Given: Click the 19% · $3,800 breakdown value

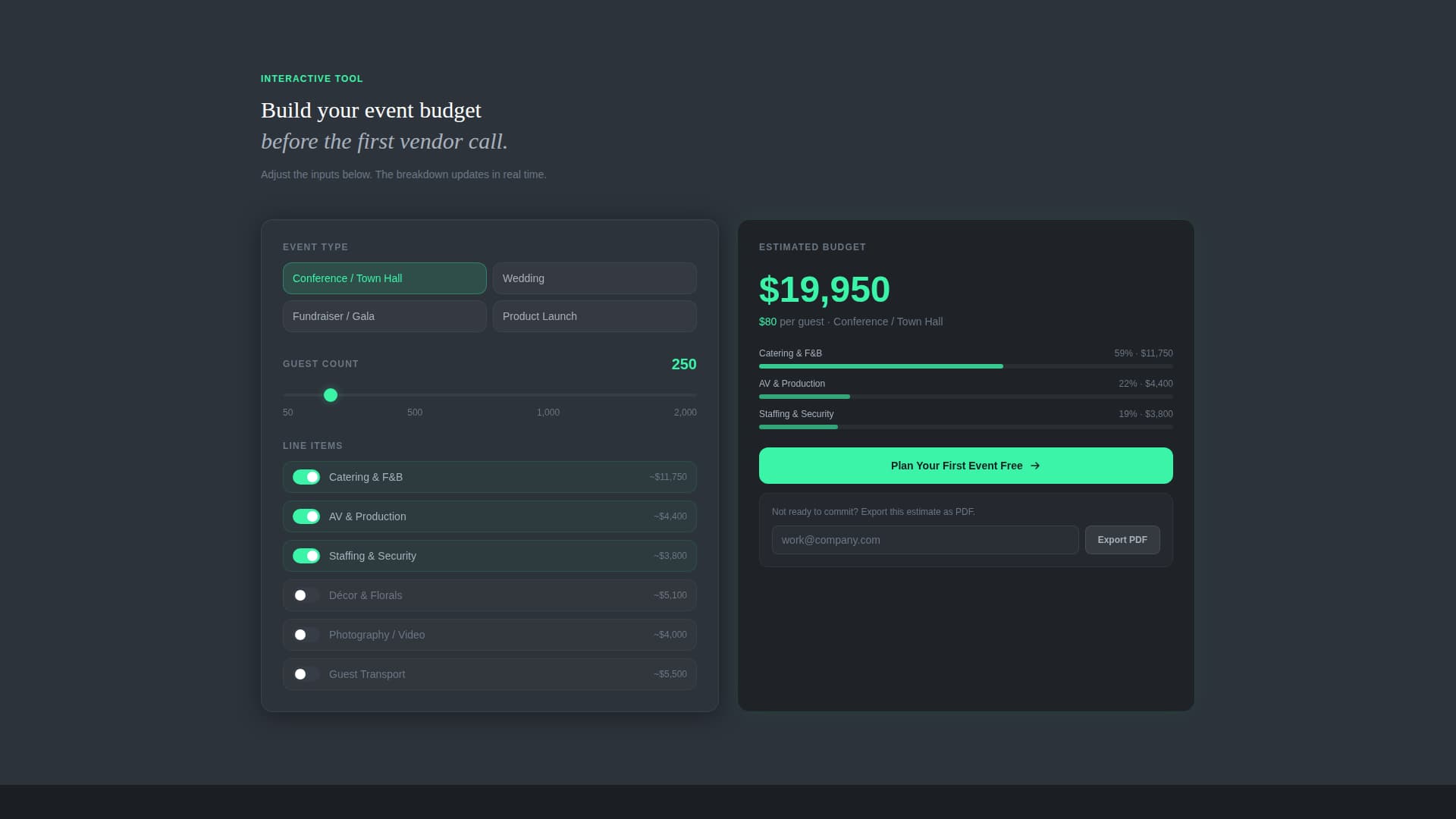Looking at the screenshot, I should [1146, 414].
